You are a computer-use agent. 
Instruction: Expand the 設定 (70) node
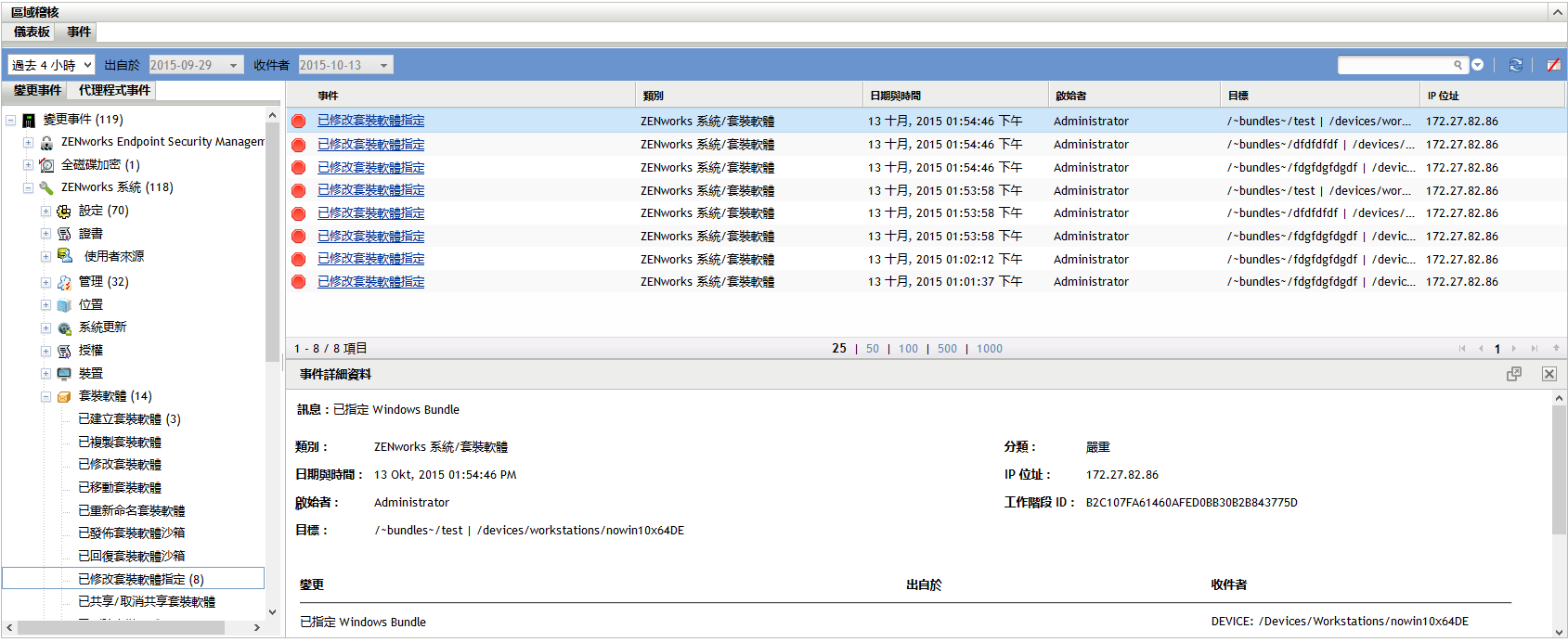[45, 212]
